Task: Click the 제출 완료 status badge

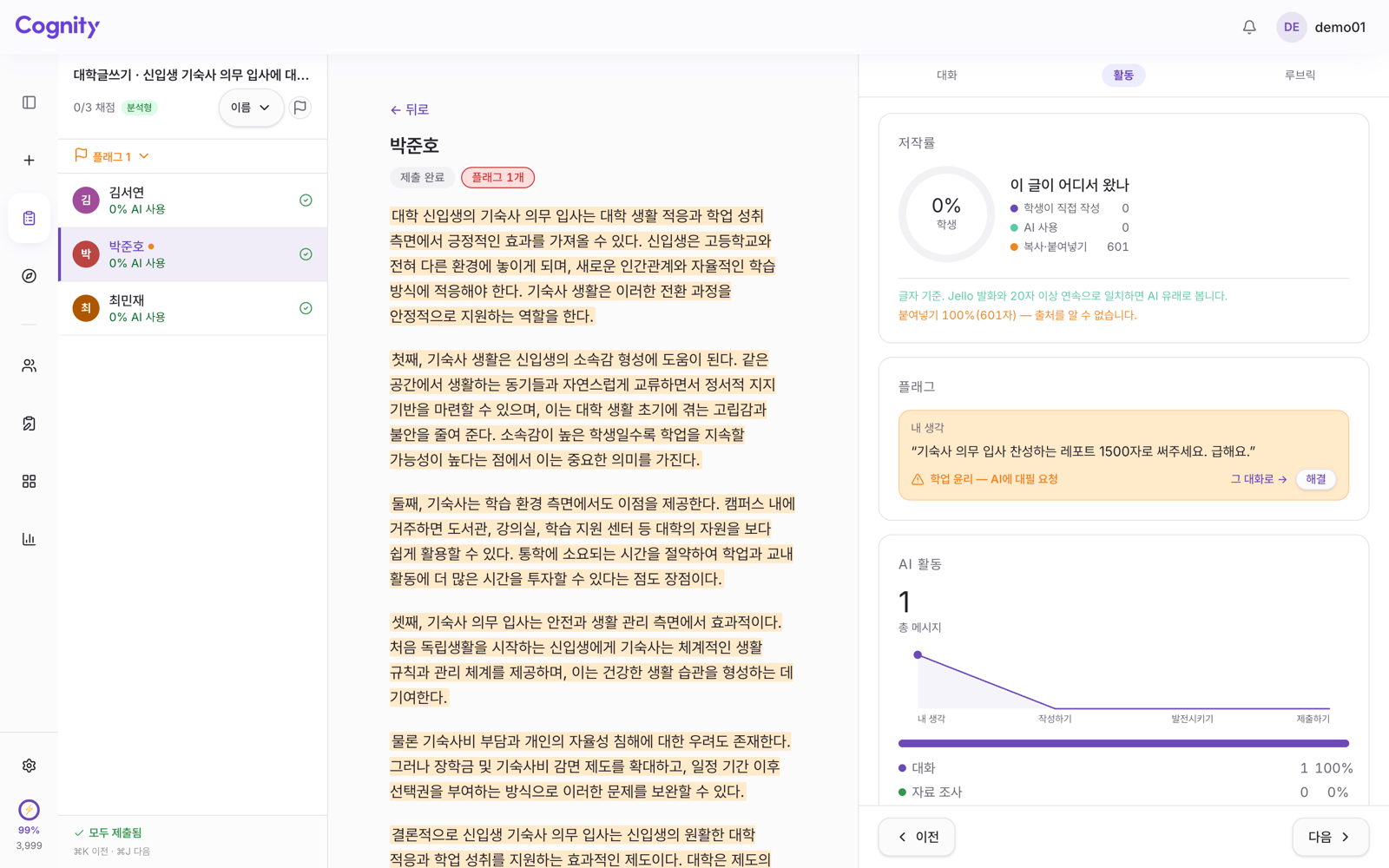Action: [422, 177]
